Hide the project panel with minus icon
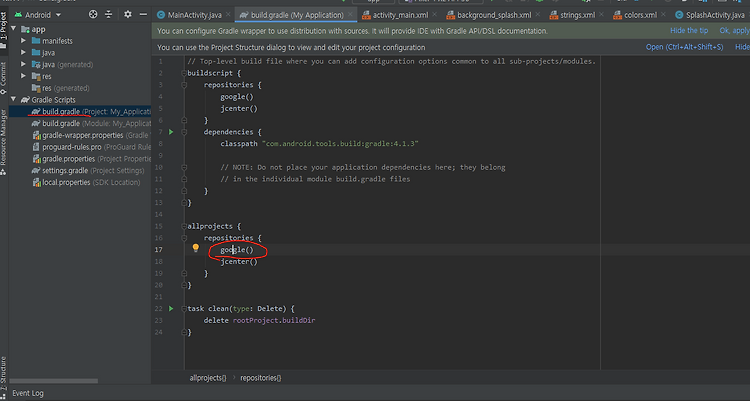Viewport: 750px width, 401px height. (x=143, y=14)
